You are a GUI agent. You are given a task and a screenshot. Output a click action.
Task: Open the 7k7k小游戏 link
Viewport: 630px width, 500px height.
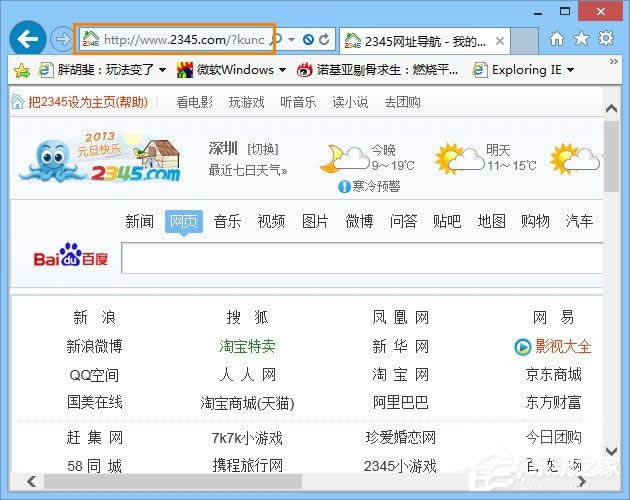pos(247,438)
